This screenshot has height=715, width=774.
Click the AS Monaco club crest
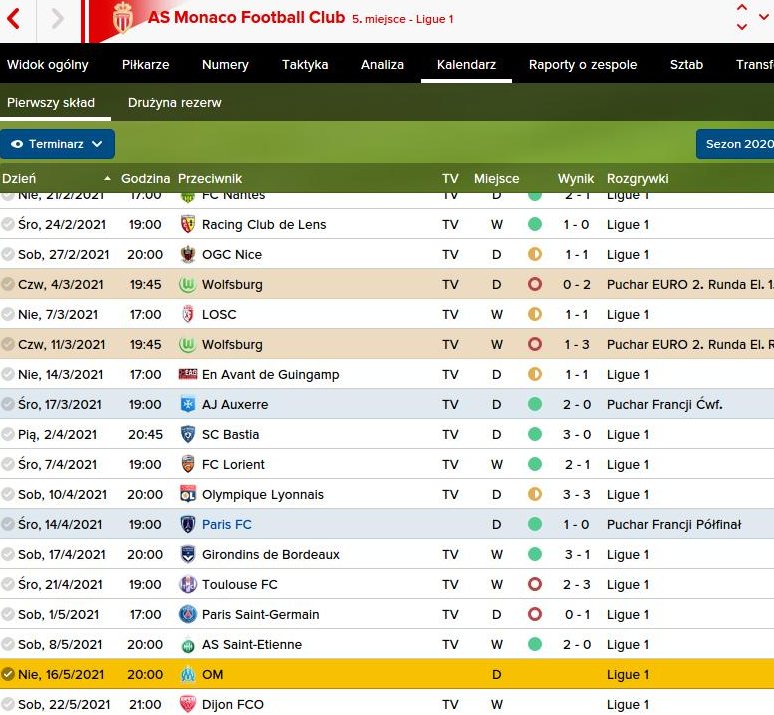coord(123,18)
